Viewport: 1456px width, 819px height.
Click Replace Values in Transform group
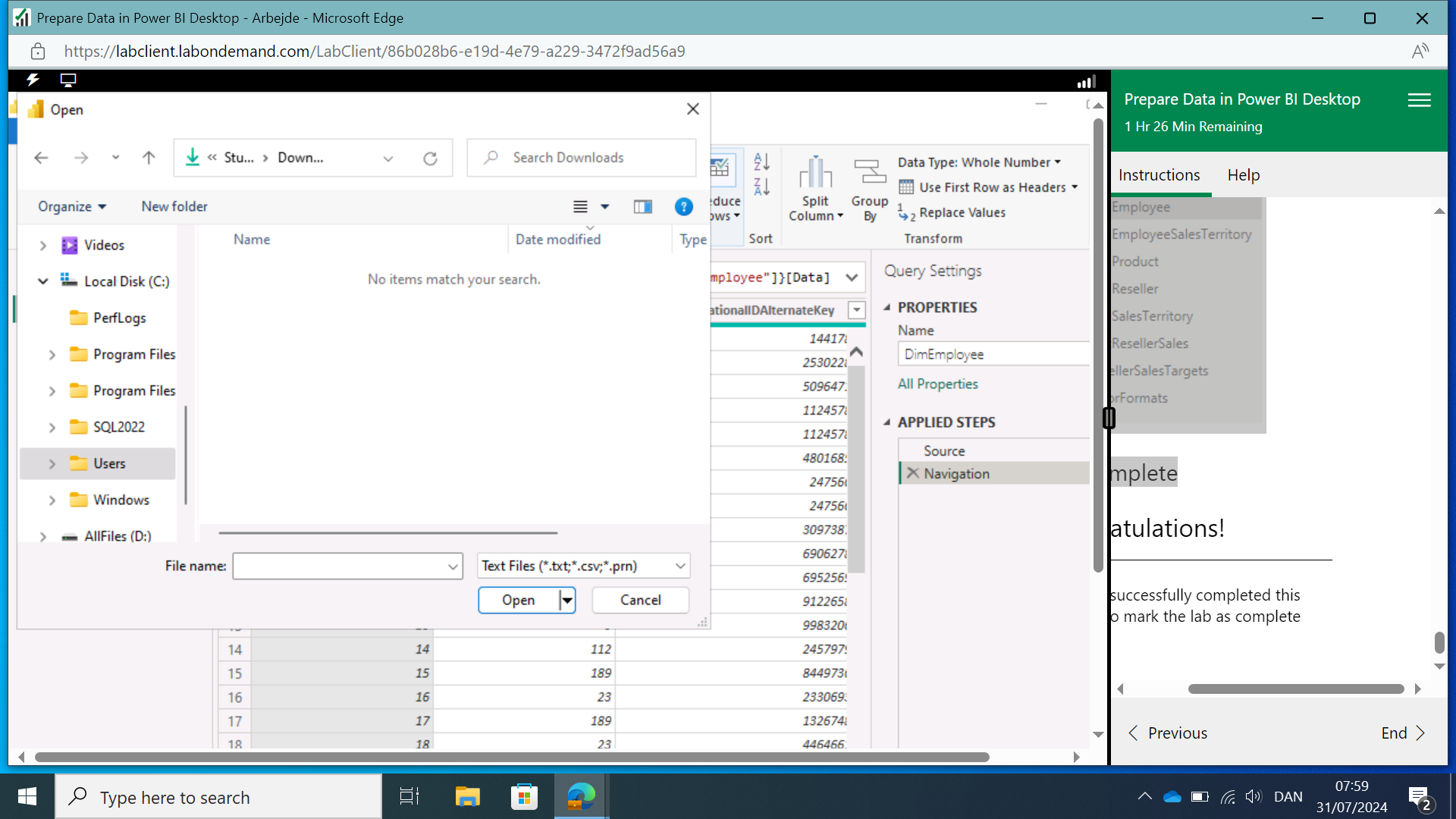pyautogui.click(x=952, y=213)
